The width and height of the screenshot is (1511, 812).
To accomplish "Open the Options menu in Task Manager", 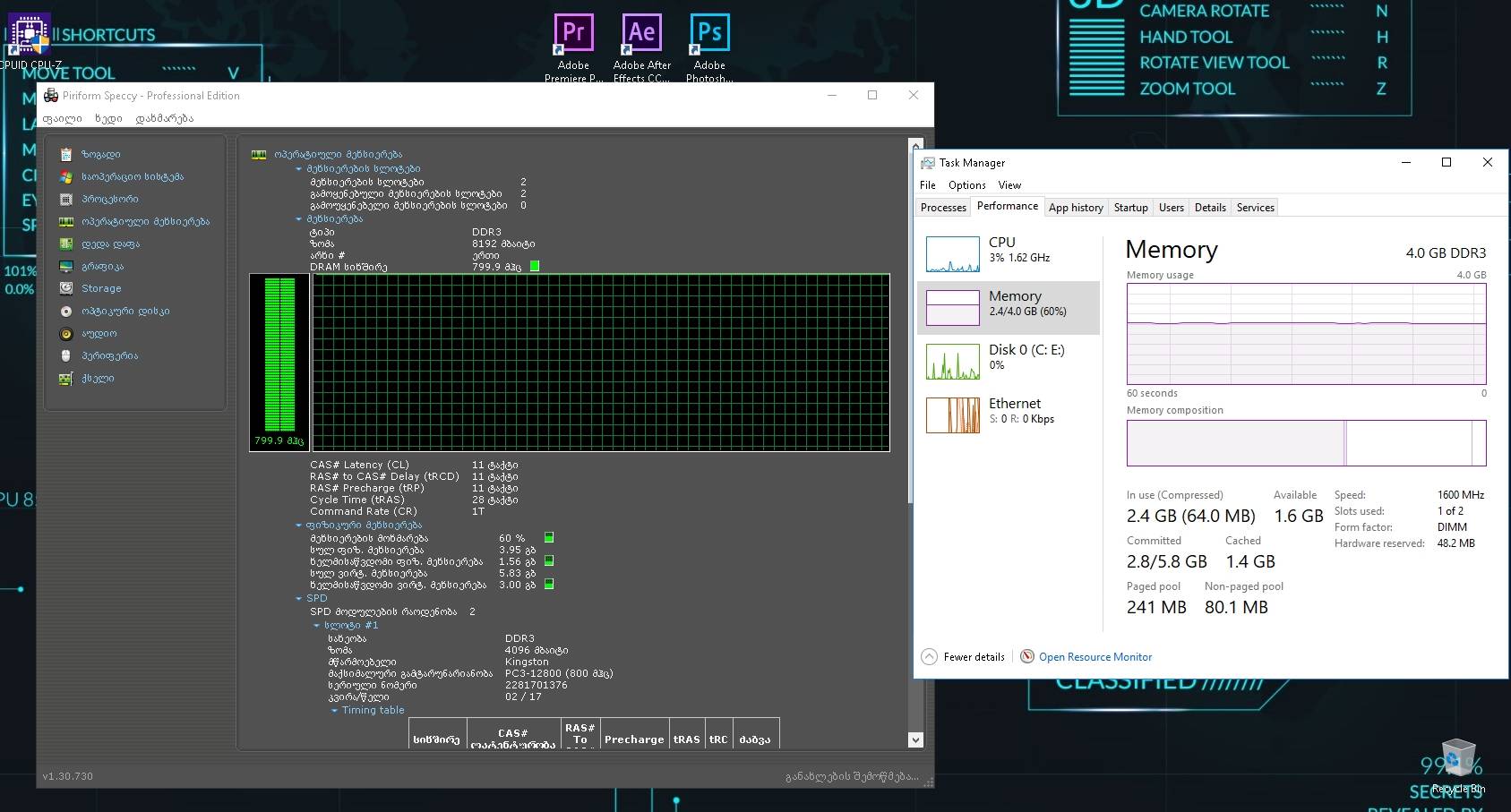I will coord(966,185).
